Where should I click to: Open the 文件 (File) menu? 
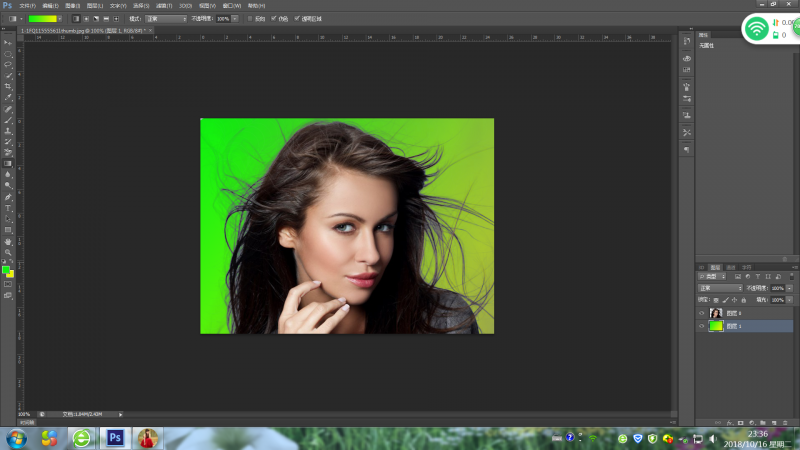click(27, 5)
